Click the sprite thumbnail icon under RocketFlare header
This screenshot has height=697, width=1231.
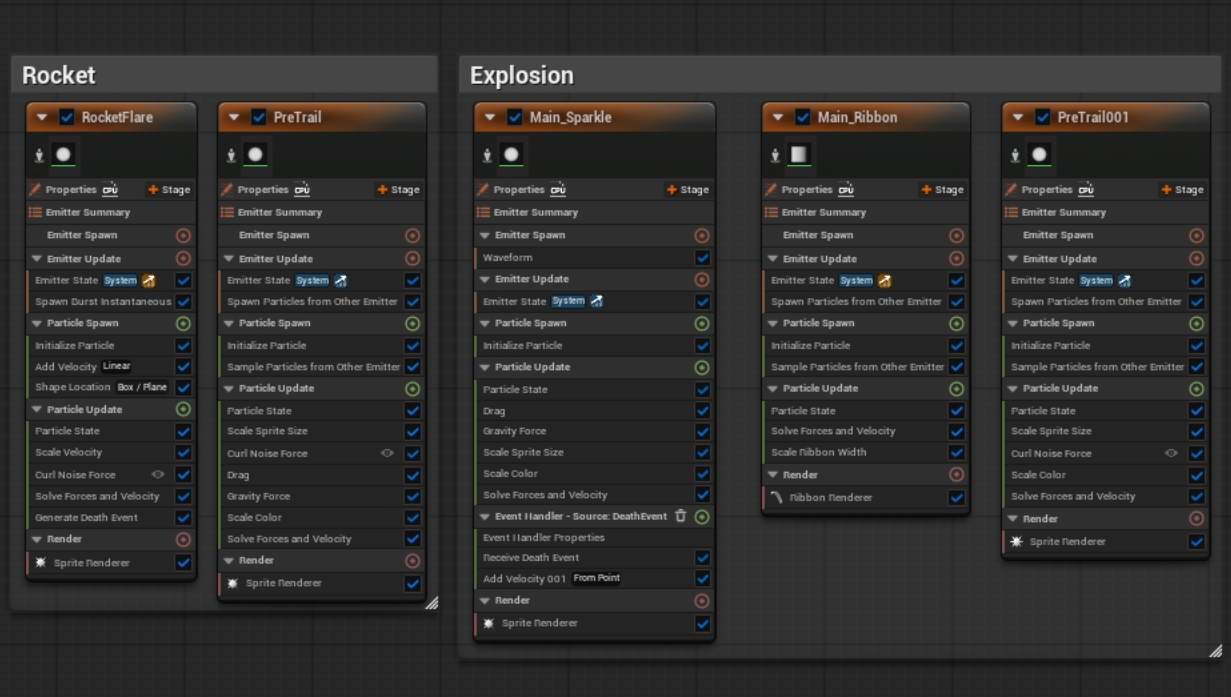click(x=65, y=155)
